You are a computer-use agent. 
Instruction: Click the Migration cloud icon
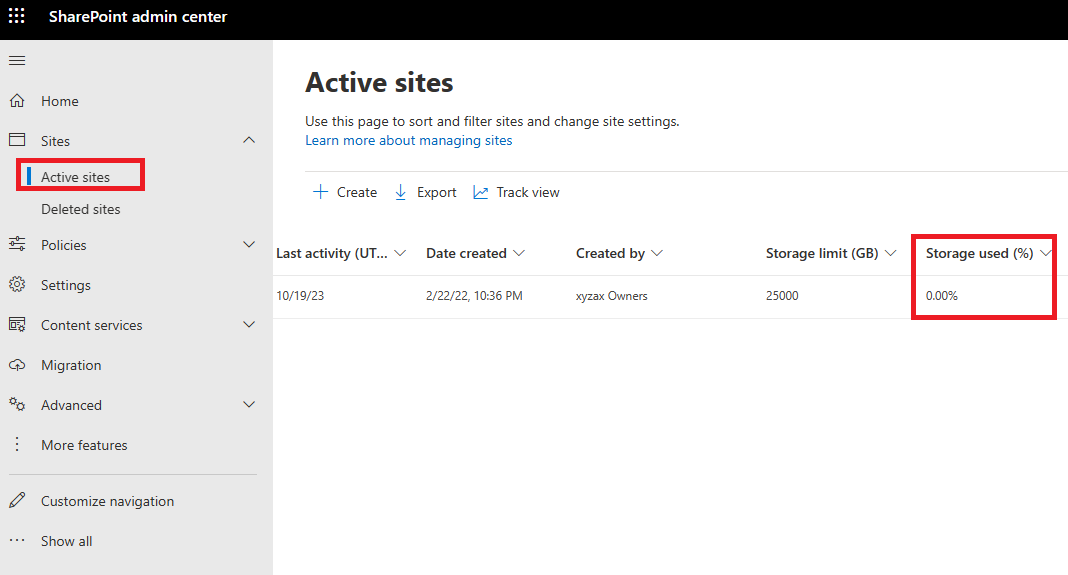[x=17, y=364]
